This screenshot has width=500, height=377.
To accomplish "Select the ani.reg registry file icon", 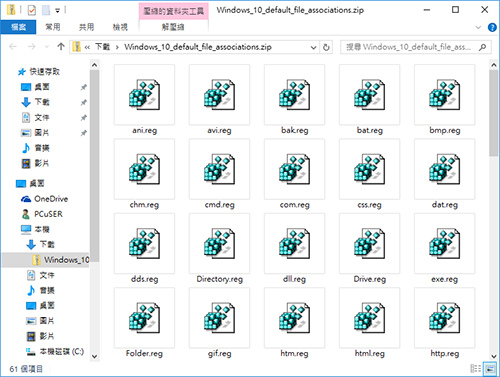I will pyautogui.click(x=144, y=95).
